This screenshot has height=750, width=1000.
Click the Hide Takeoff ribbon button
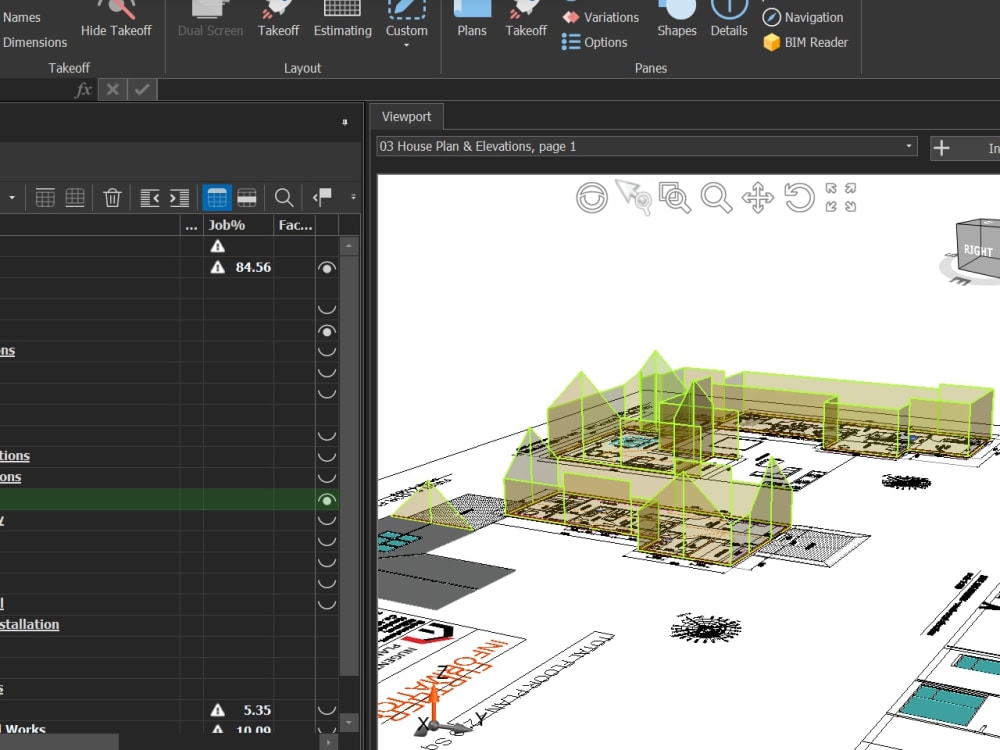(116, 19)
